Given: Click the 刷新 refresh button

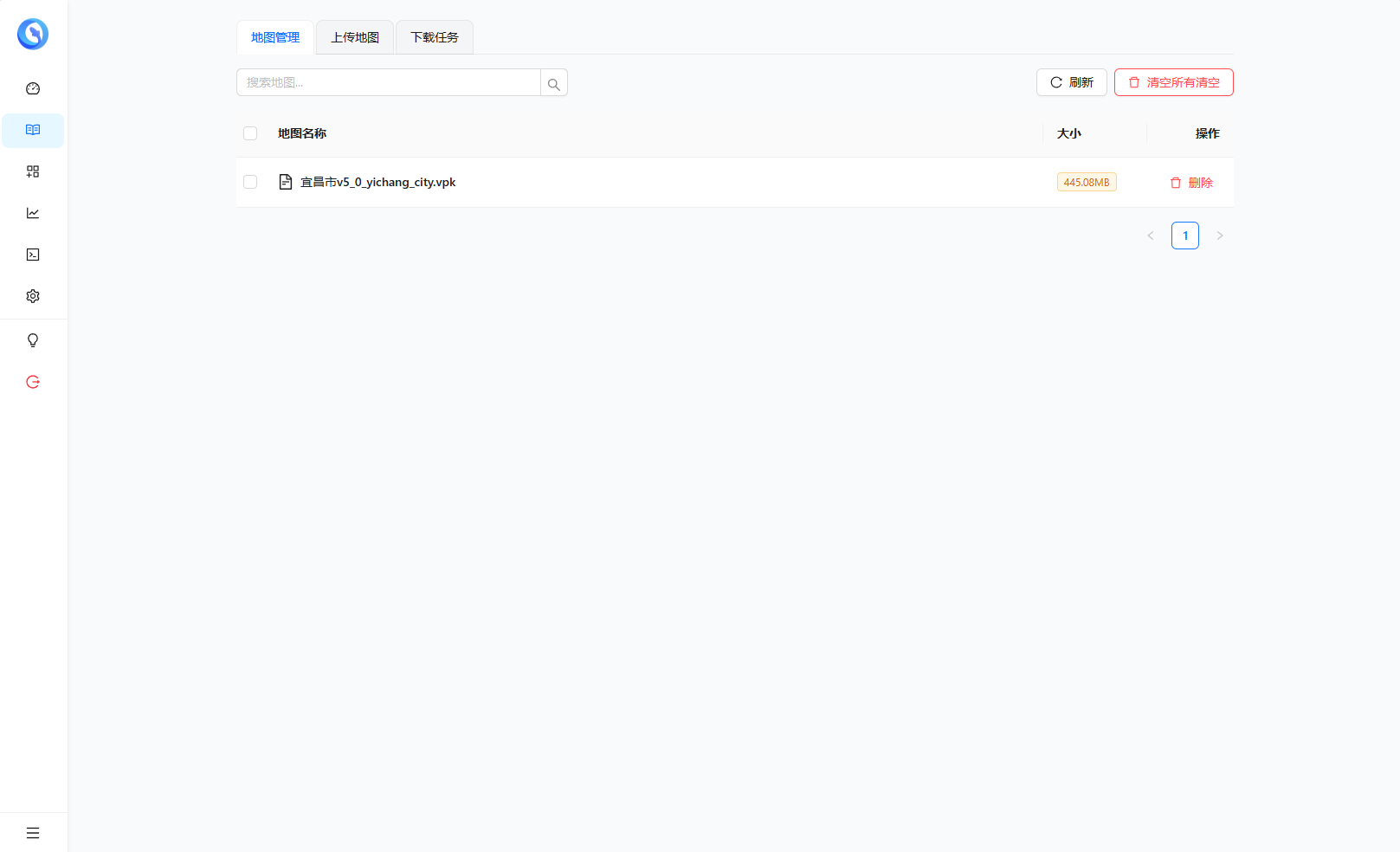Looking at the screenshot, I should pos(1072,82).
